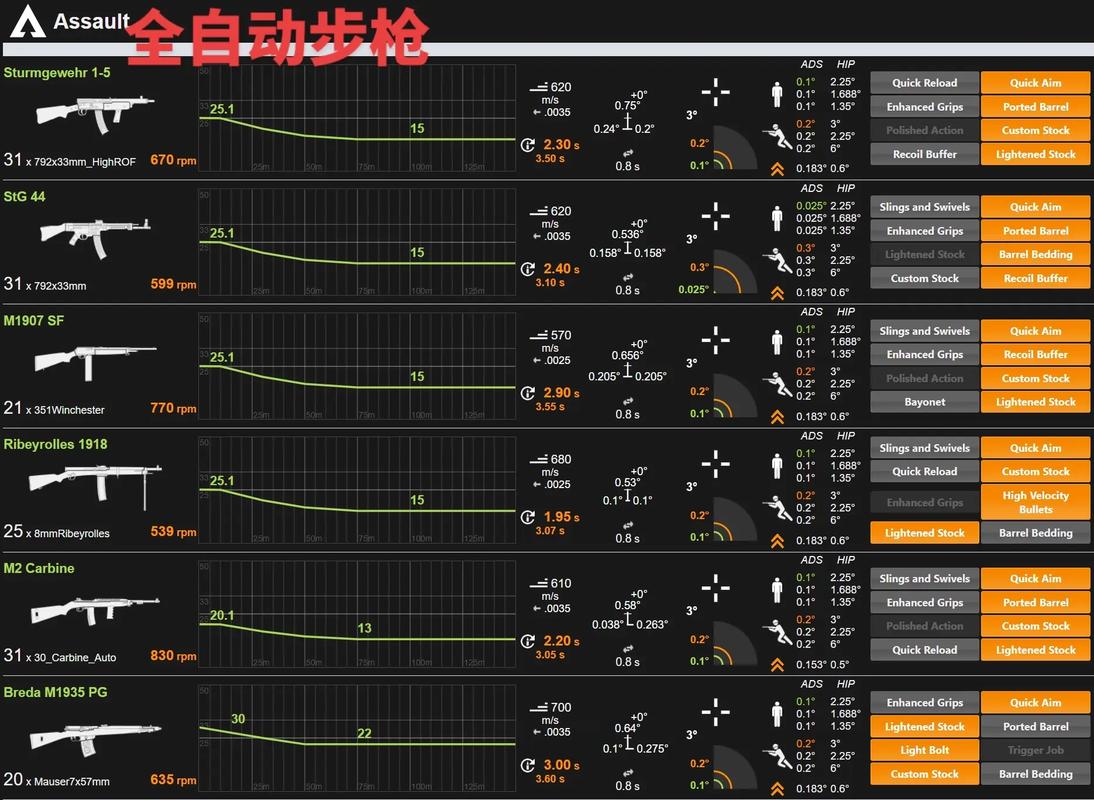This screenshot has width=1094, height=800.
Task: Open the Ribeyrolles 1918 weapon name link
Action: [x=55, y=444]
